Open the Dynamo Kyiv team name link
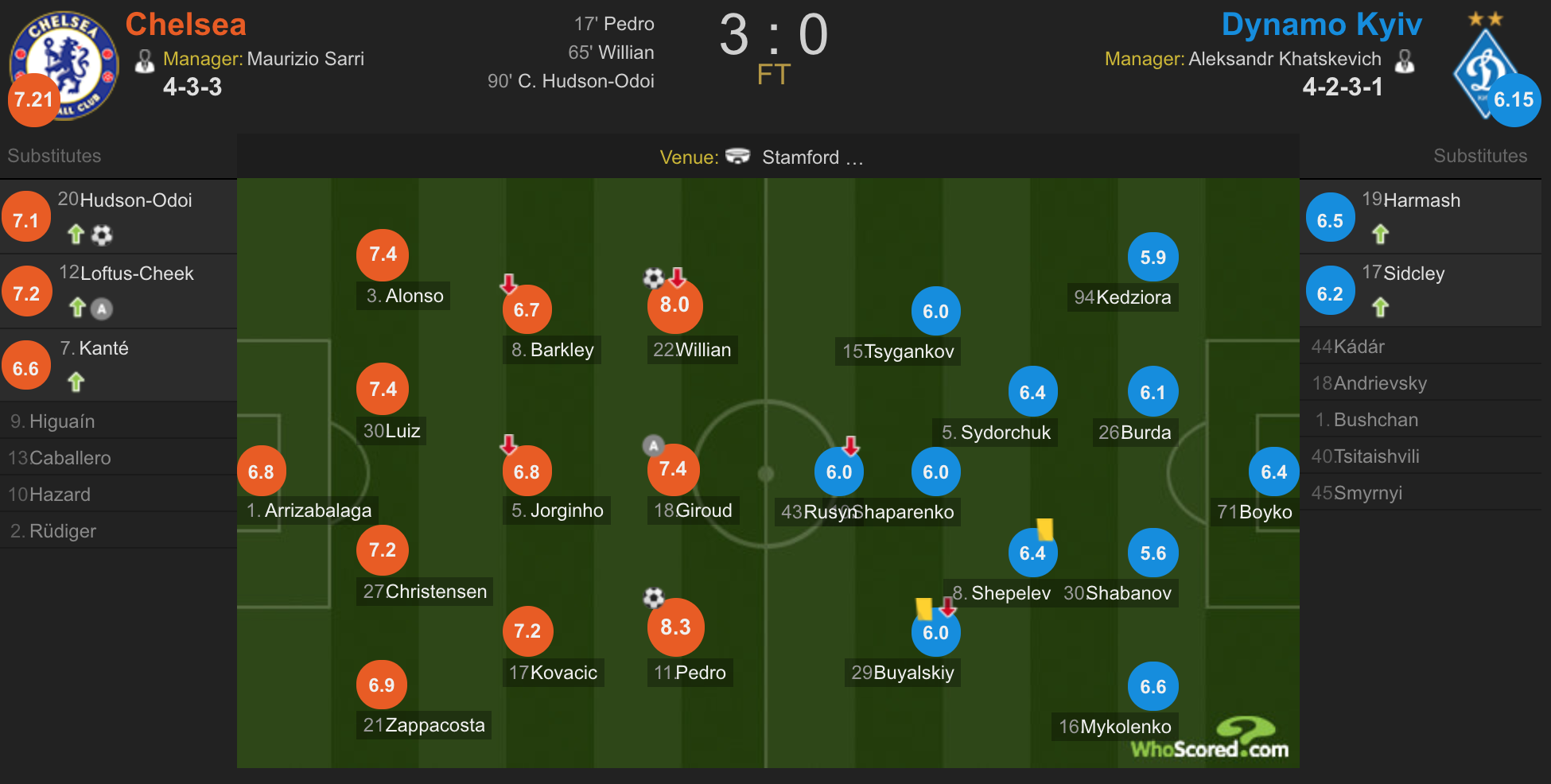The image size is (1551, 784). [1321, 24]
